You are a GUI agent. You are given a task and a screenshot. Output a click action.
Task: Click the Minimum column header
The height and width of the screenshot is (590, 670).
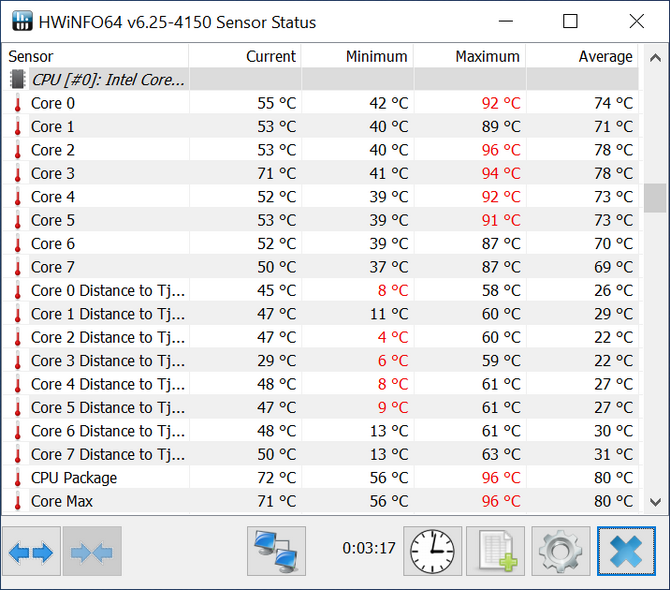coord(358,56)
